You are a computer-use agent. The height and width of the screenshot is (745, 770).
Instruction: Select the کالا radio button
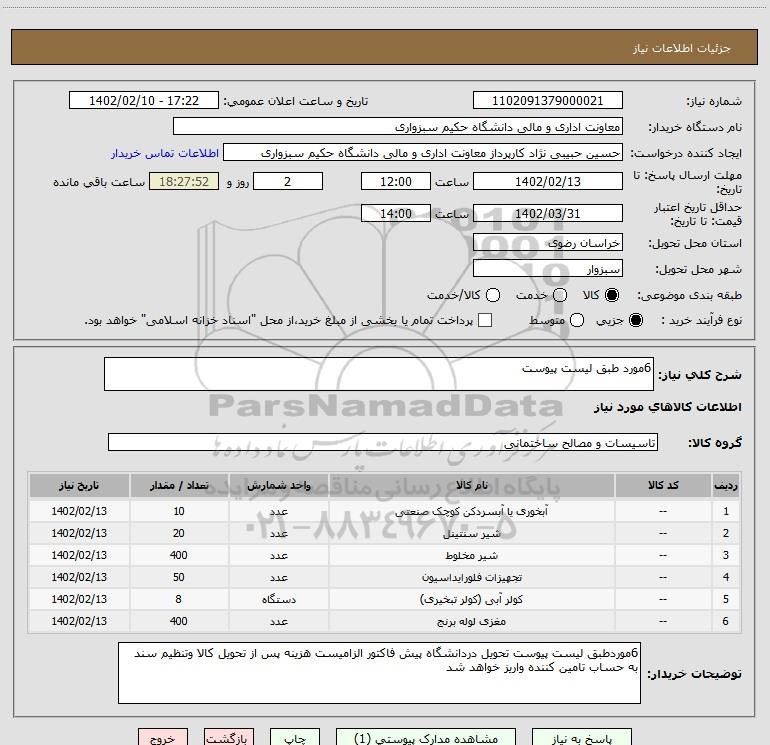pos(612,295)
